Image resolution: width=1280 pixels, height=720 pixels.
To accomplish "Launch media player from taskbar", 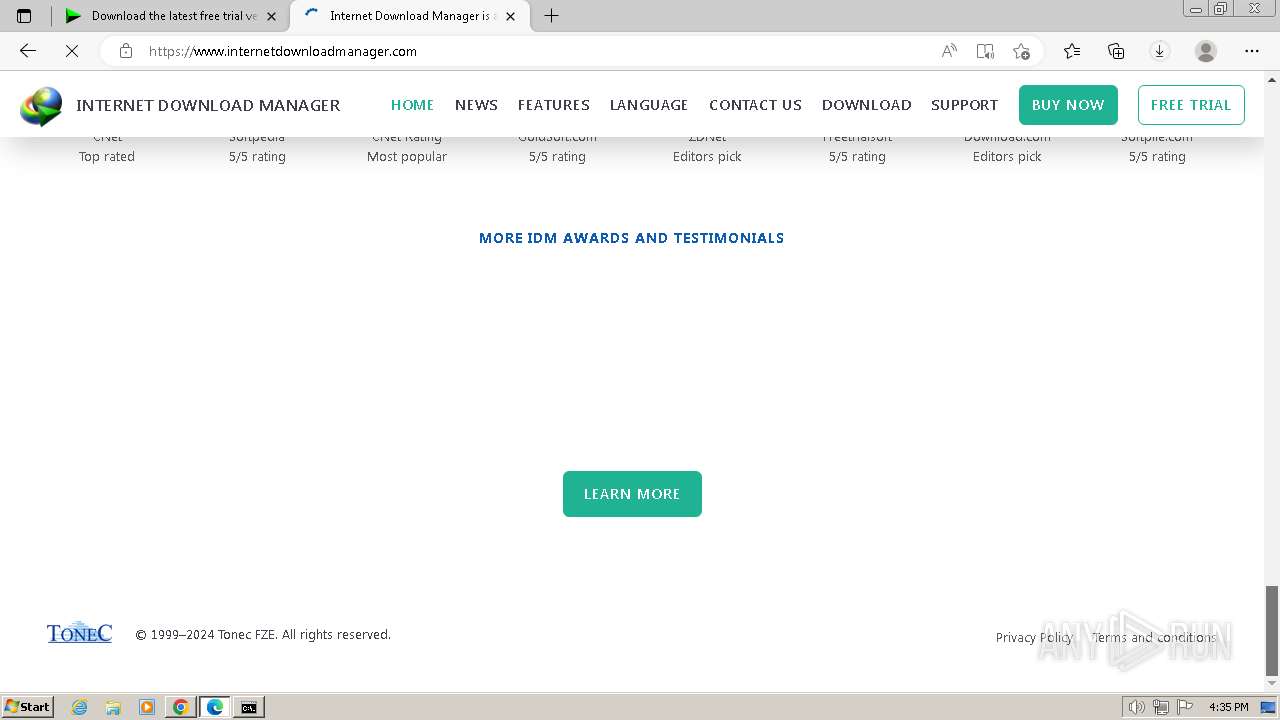I will (147, 707).
